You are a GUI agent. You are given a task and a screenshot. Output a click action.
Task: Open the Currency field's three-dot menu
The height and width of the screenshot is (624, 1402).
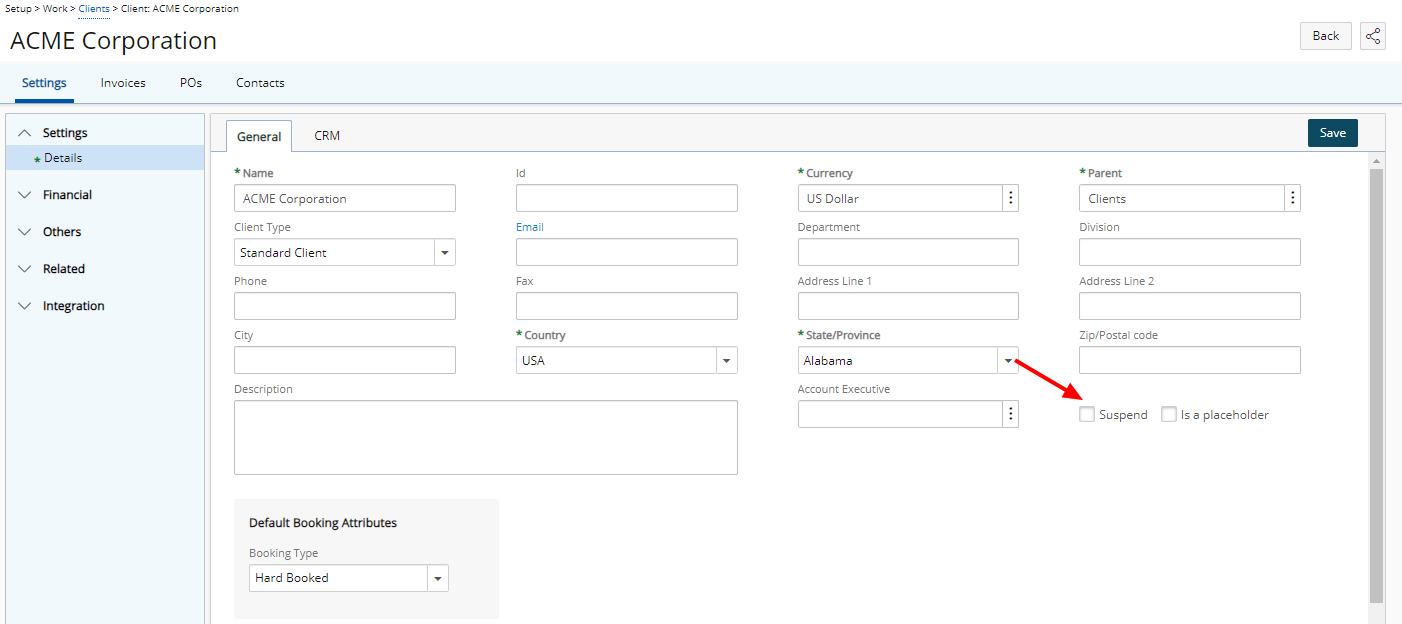1011,198
